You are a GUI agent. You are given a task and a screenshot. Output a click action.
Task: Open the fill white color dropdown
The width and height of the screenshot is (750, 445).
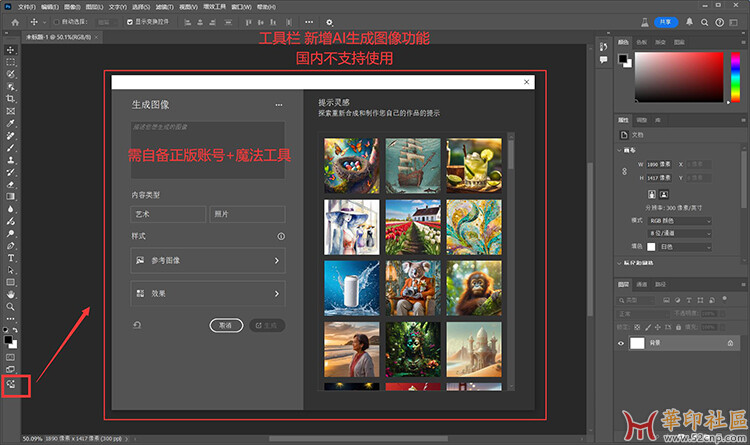(x=685, y=246)
